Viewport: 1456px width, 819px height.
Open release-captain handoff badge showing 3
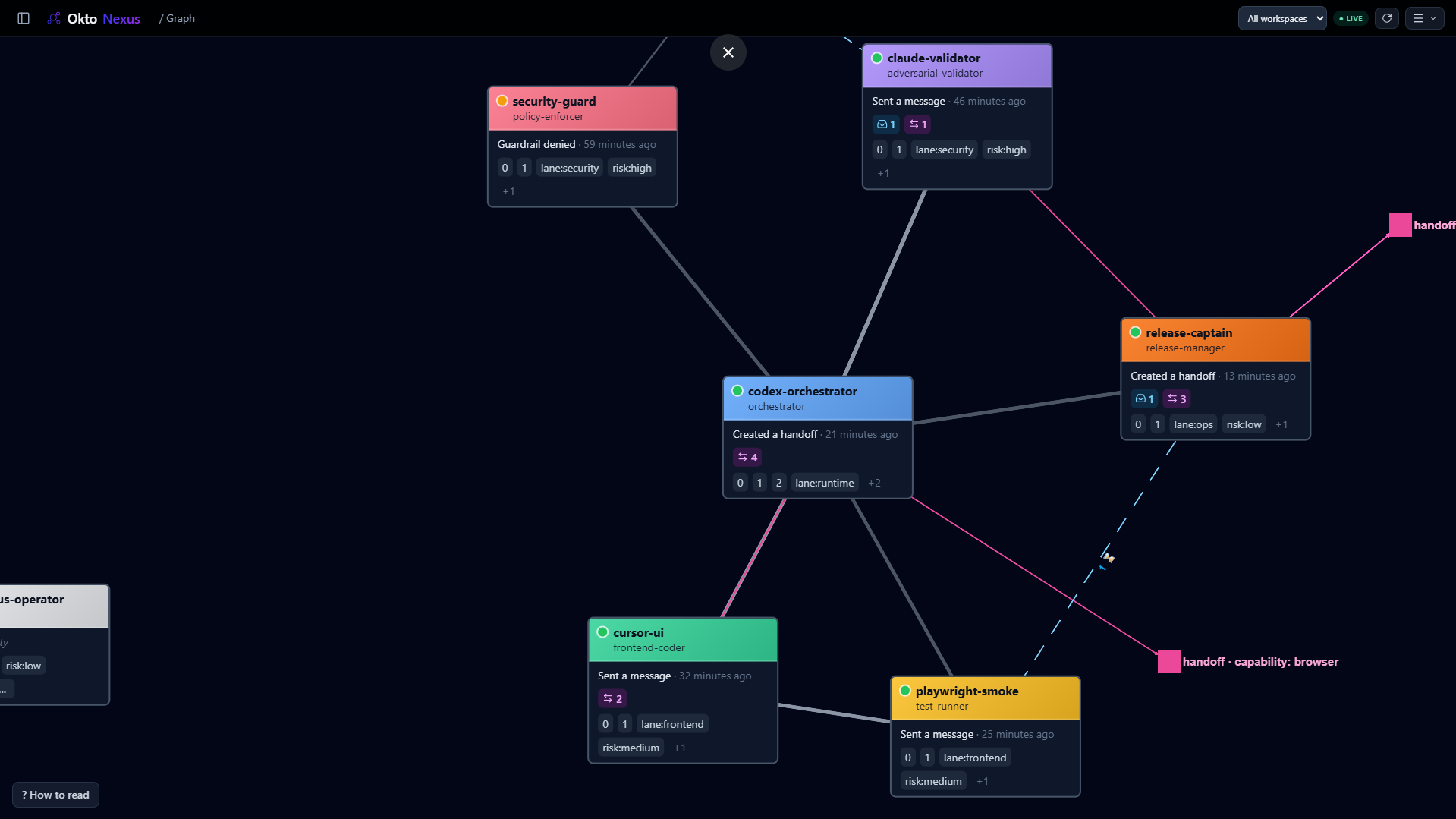[1177, 399]
